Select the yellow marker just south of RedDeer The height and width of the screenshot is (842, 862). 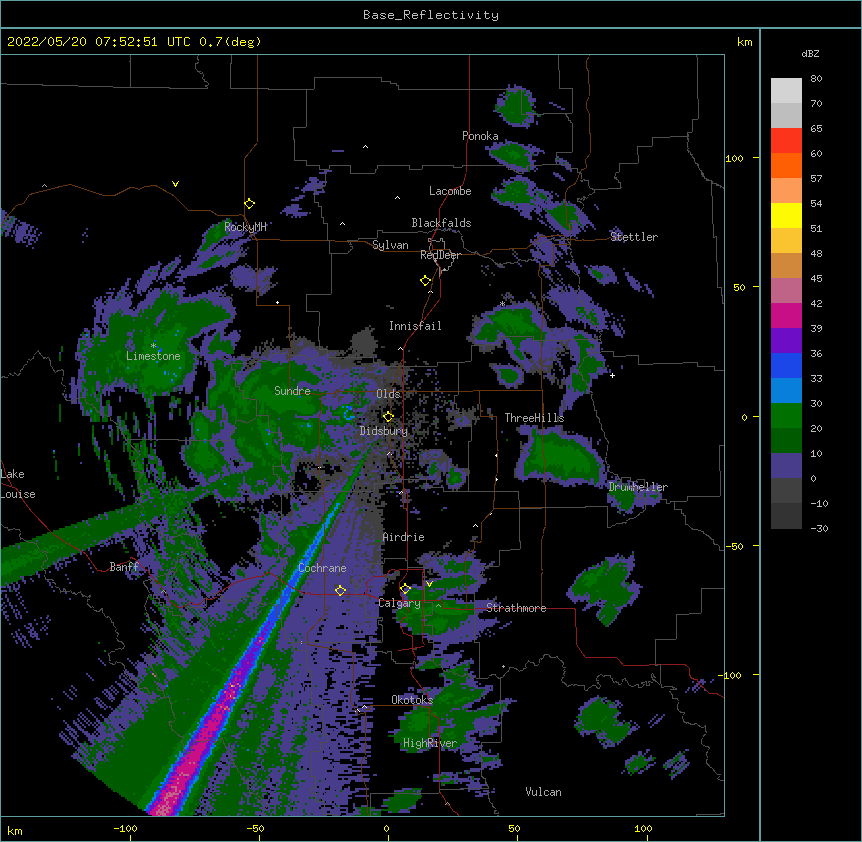[x=426, y=281]
